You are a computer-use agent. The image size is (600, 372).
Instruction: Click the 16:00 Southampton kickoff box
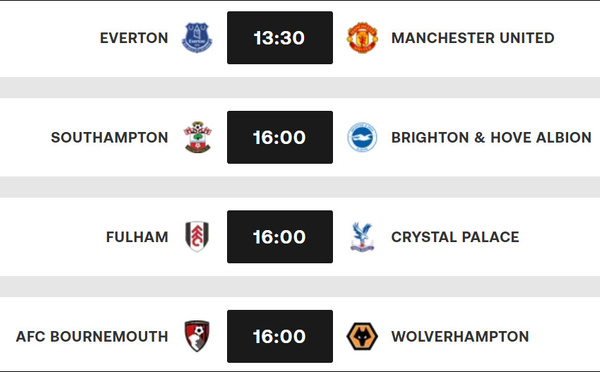pyautogui.click(x=280, y=137)
